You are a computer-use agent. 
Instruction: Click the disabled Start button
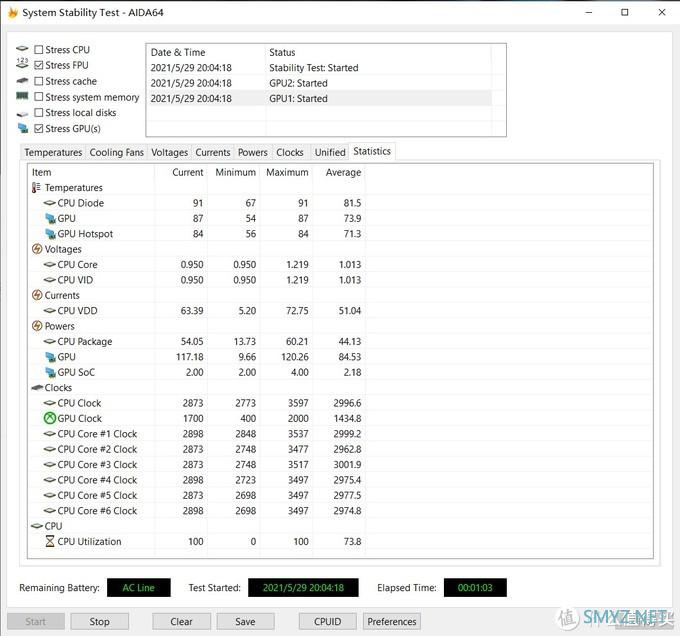(36, 621)
